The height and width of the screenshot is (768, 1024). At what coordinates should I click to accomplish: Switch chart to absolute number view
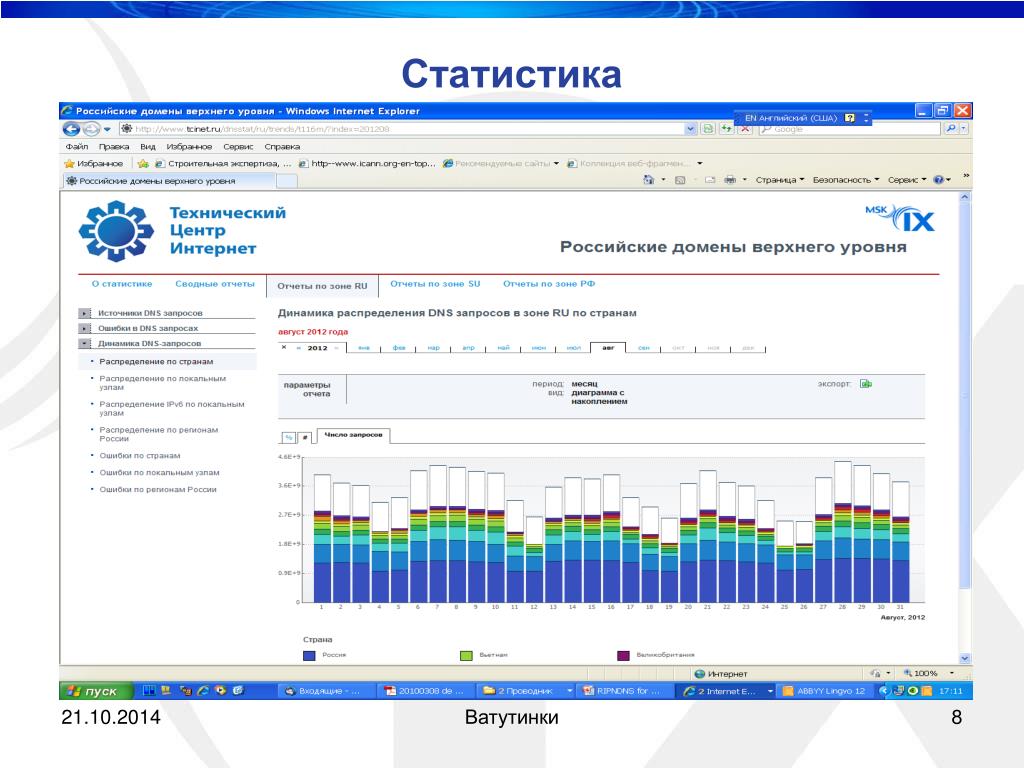coord(305,438)
